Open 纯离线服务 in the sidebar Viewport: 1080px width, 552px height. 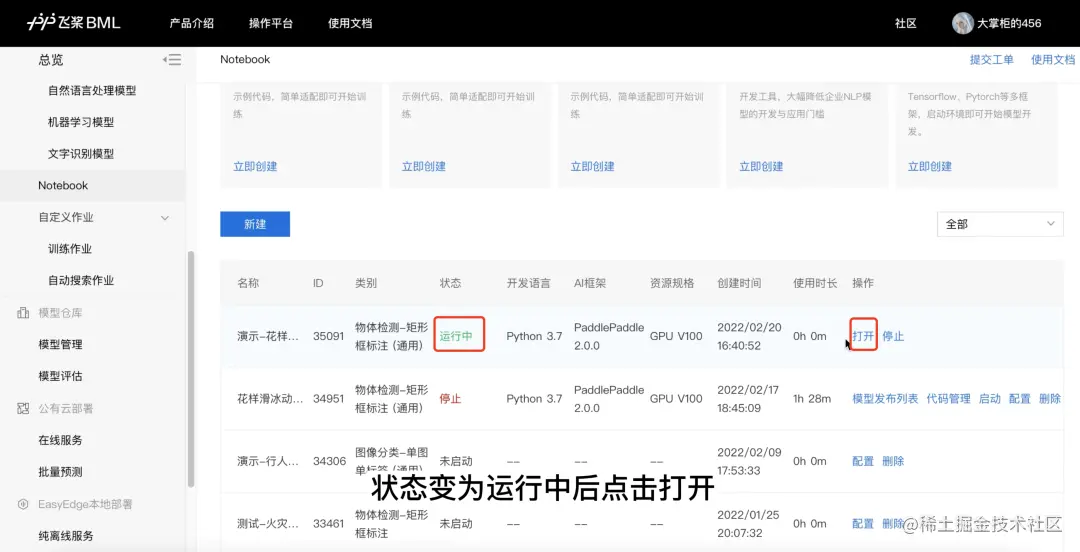pyautogui.click(x=65, y=535)
